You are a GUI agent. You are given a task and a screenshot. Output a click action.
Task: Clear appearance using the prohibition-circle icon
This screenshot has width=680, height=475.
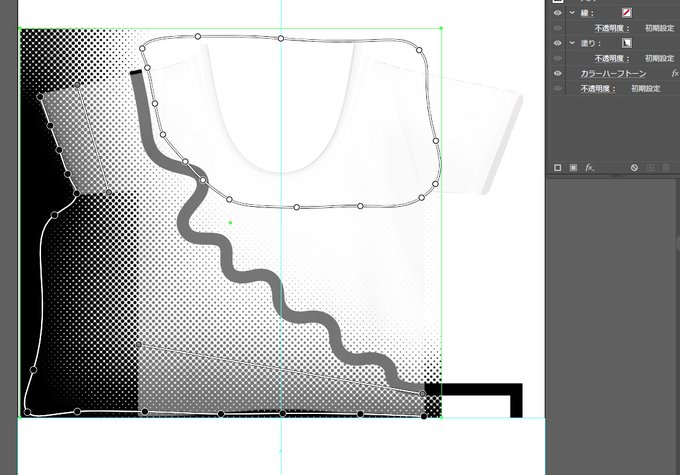634,167
